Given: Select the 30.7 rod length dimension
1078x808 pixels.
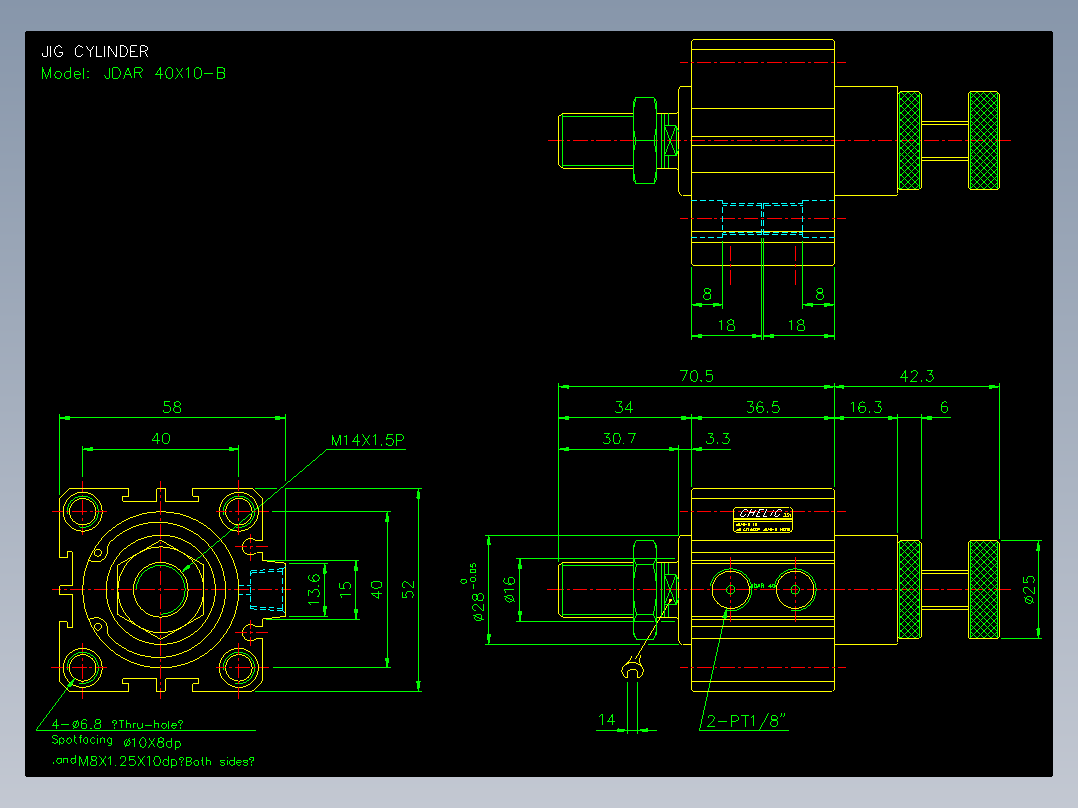Looking at the screenshot, I should click(619, 439).
